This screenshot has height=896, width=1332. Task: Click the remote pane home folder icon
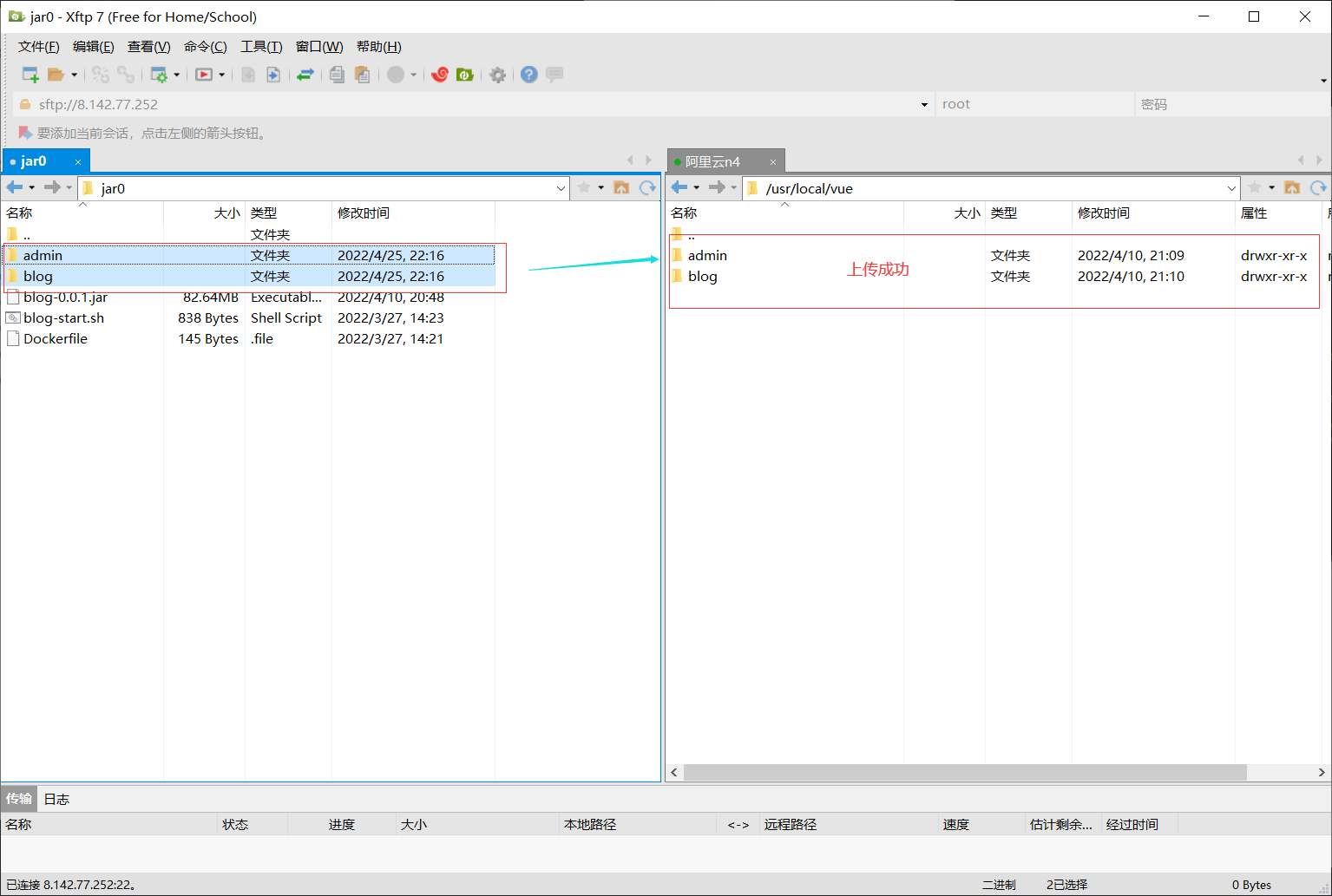click(x=1292, y=187)
